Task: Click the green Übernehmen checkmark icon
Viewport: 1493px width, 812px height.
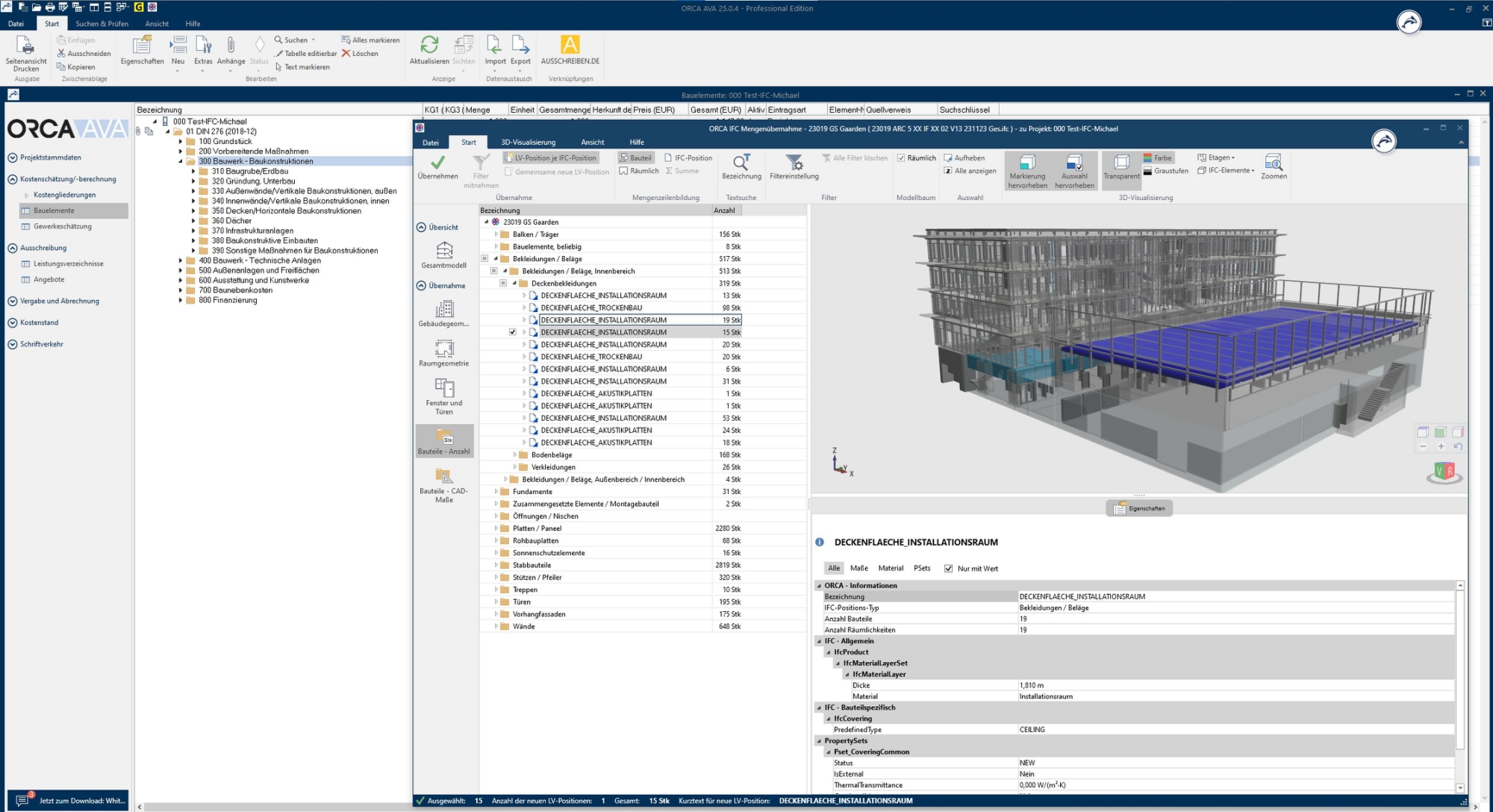Action: point(437,162)
